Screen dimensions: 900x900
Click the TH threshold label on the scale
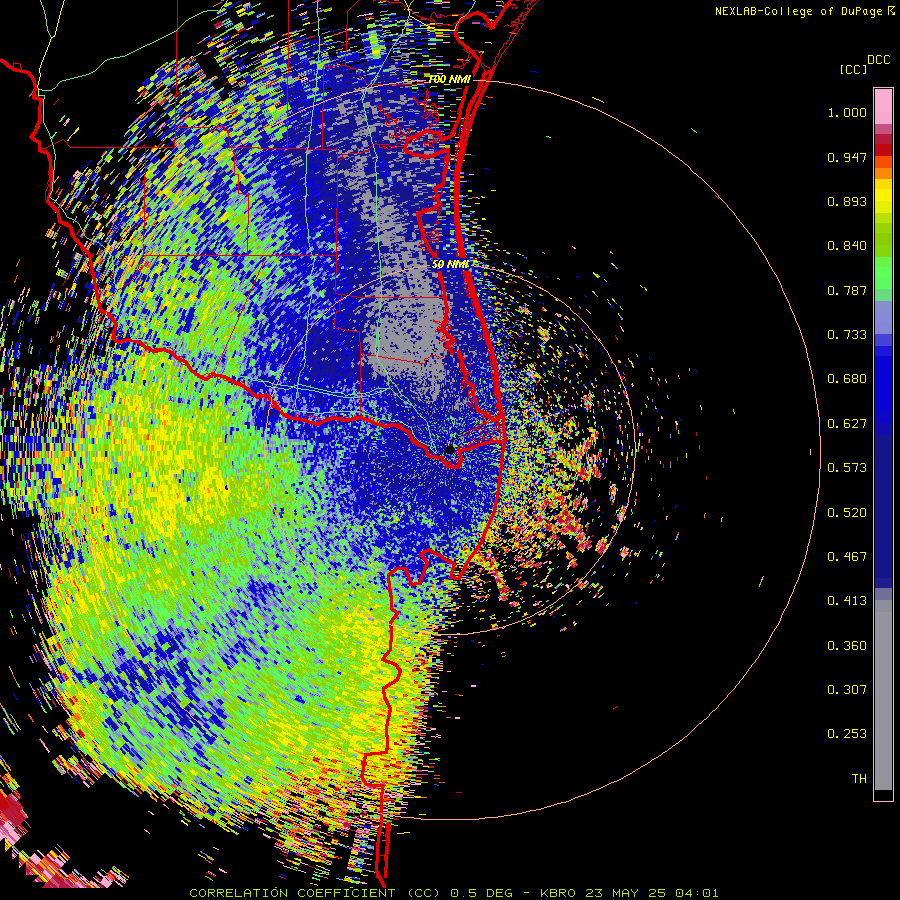[859, 779]
